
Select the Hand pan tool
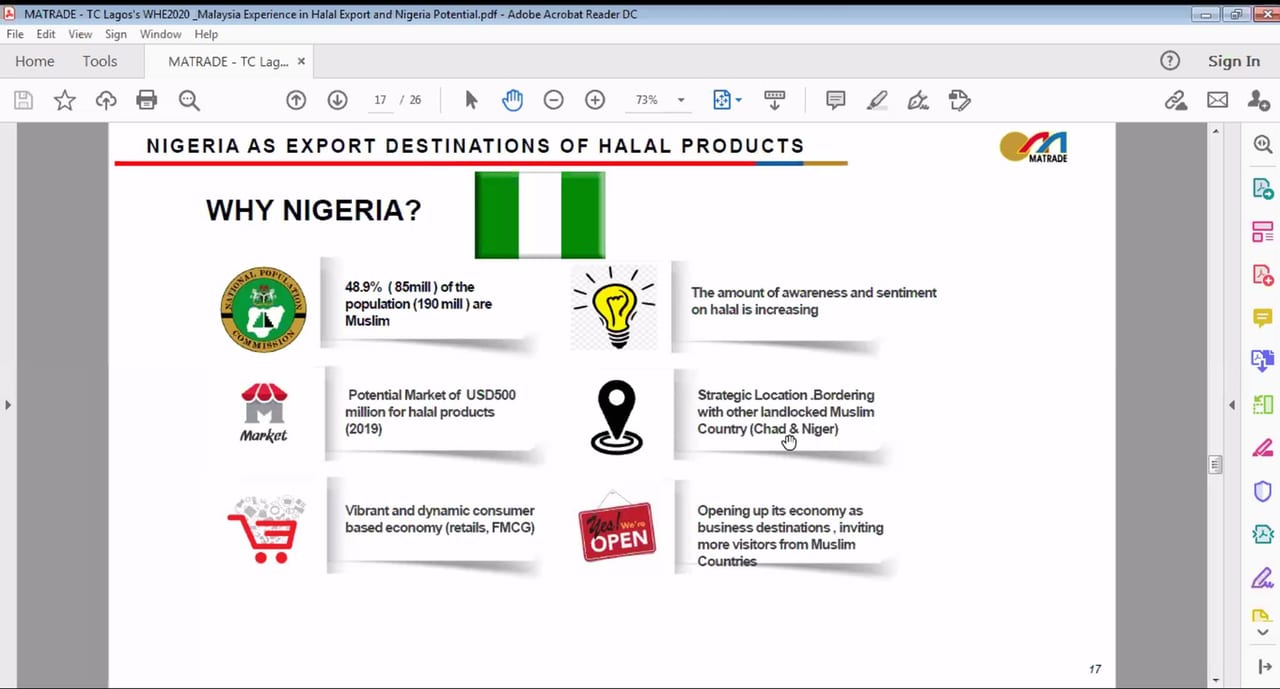tap(512, 100)
